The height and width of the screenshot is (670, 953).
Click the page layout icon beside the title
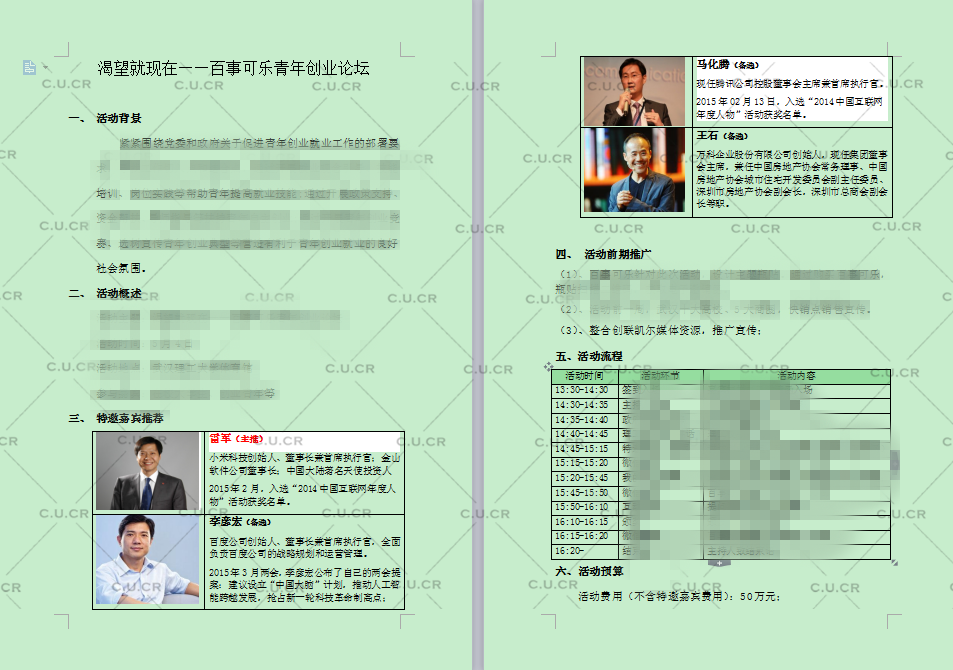29,67
